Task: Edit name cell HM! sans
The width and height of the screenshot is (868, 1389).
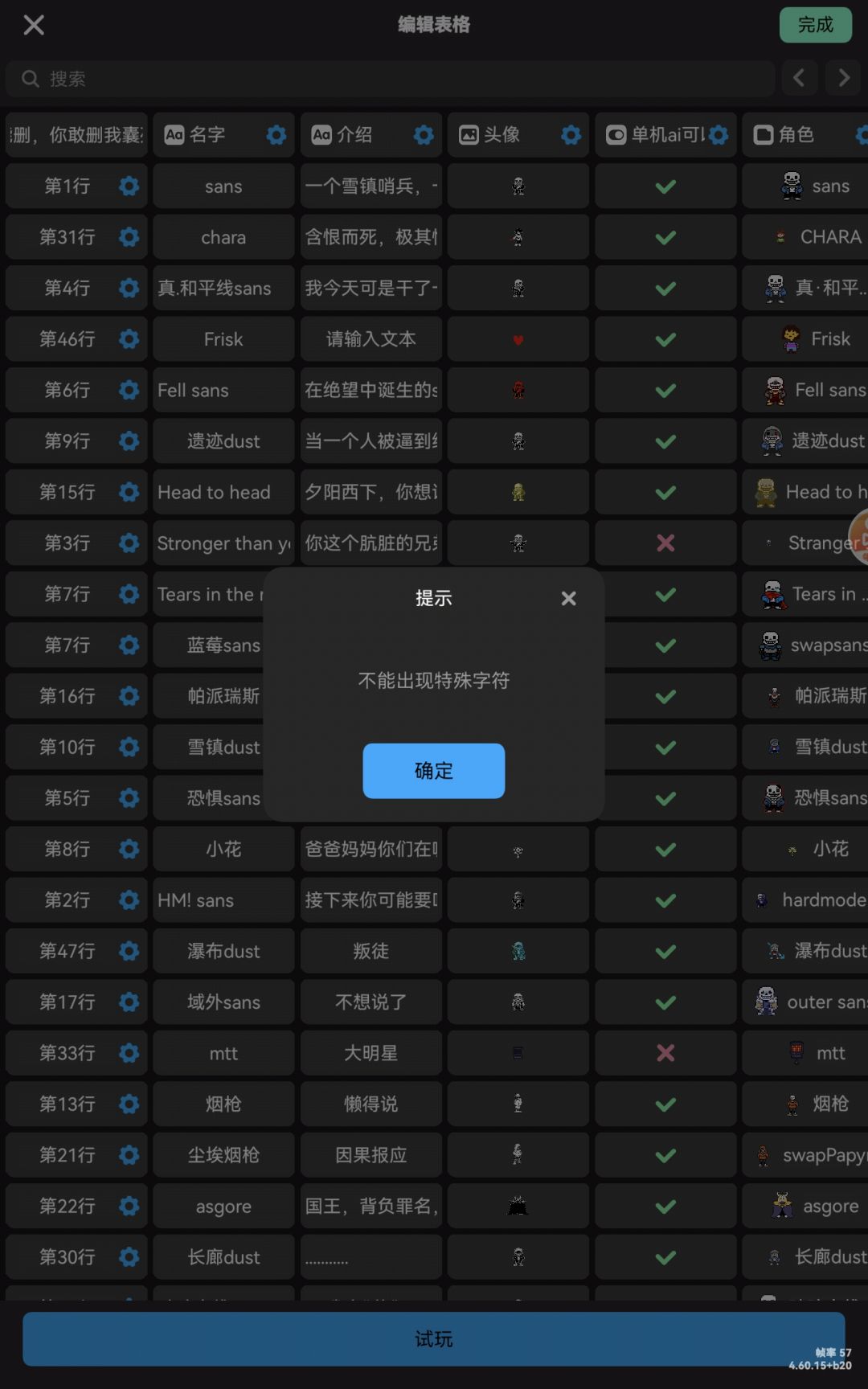Action: click(223, 900)
